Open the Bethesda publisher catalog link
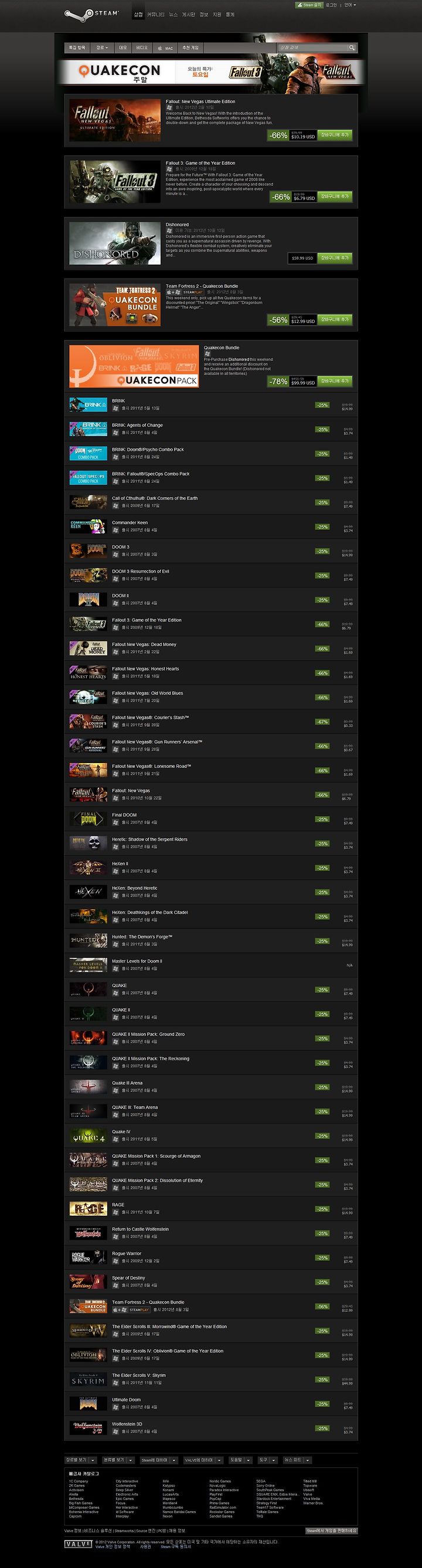 point(76,1498)
